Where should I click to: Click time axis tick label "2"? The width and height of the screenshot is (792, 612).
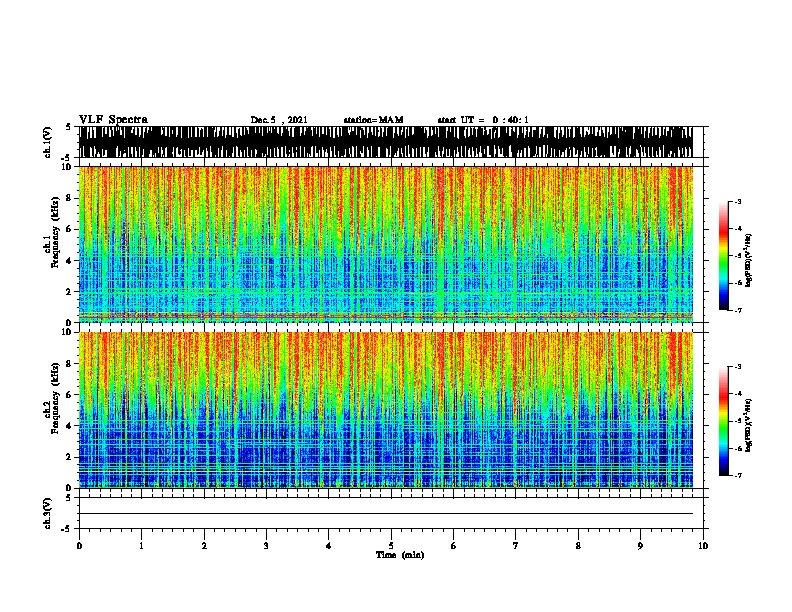(204, 546)
